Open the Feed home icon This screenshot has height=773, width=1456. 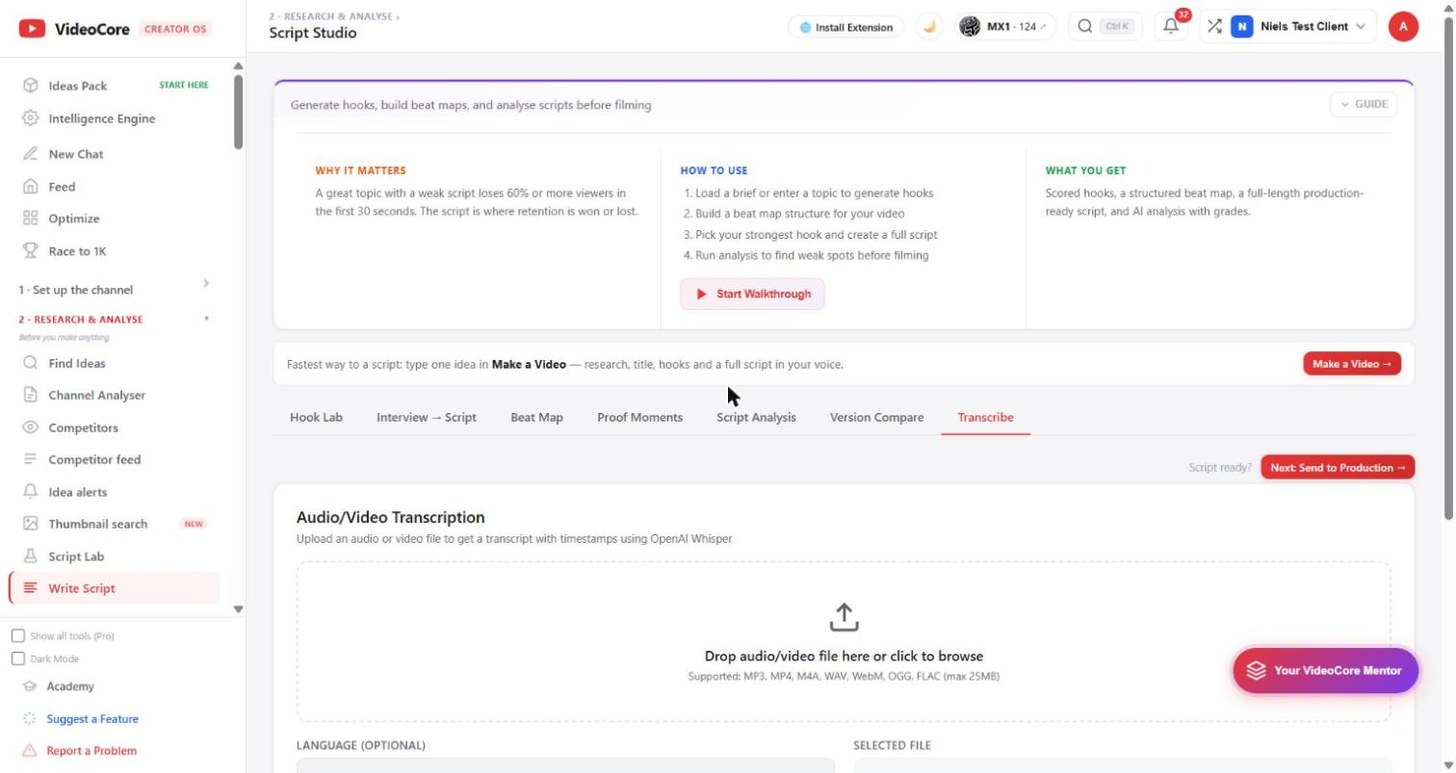(30, 186)
